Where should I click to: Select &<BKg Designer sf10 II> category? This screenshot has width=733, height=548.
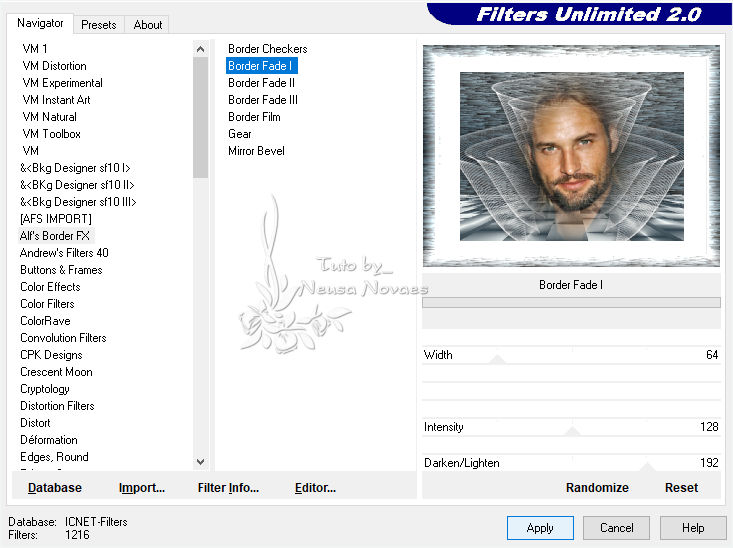click(x=77, y=185)
